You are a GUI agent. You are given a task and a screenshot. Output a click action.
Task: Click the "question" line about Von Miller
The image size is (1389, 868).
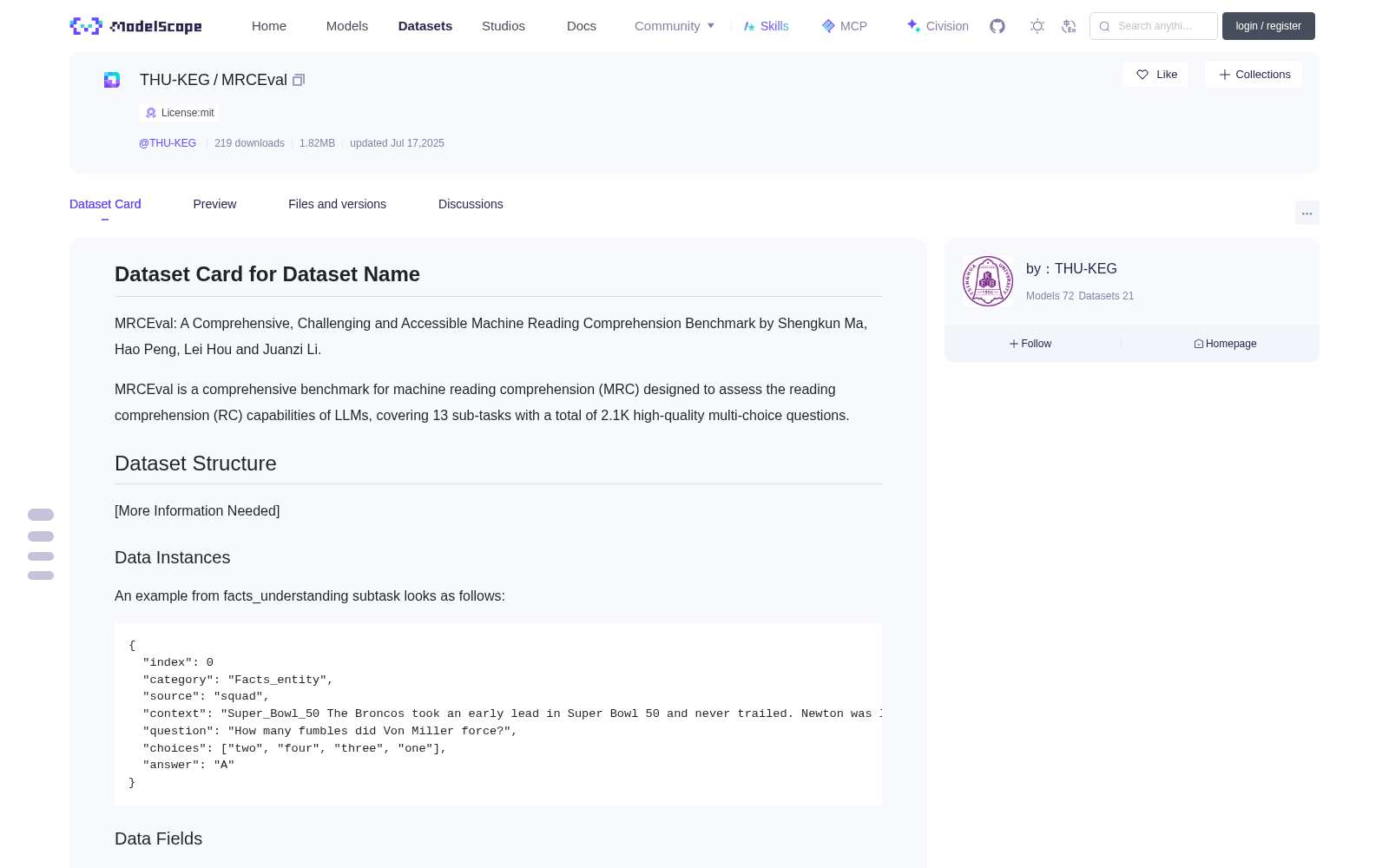tap(330, 731)
